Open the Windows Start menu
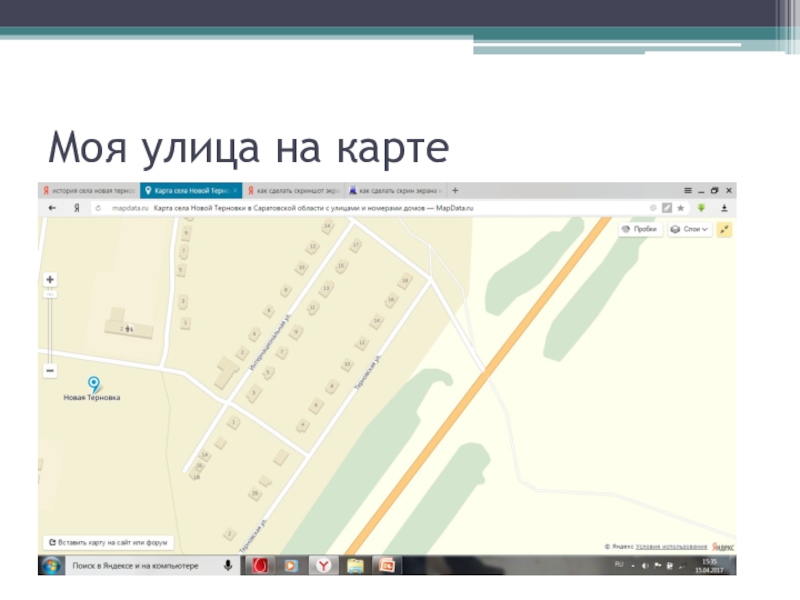Image resolution: width=800 pixels, height=600 pixels. click(x=50, y=566)
